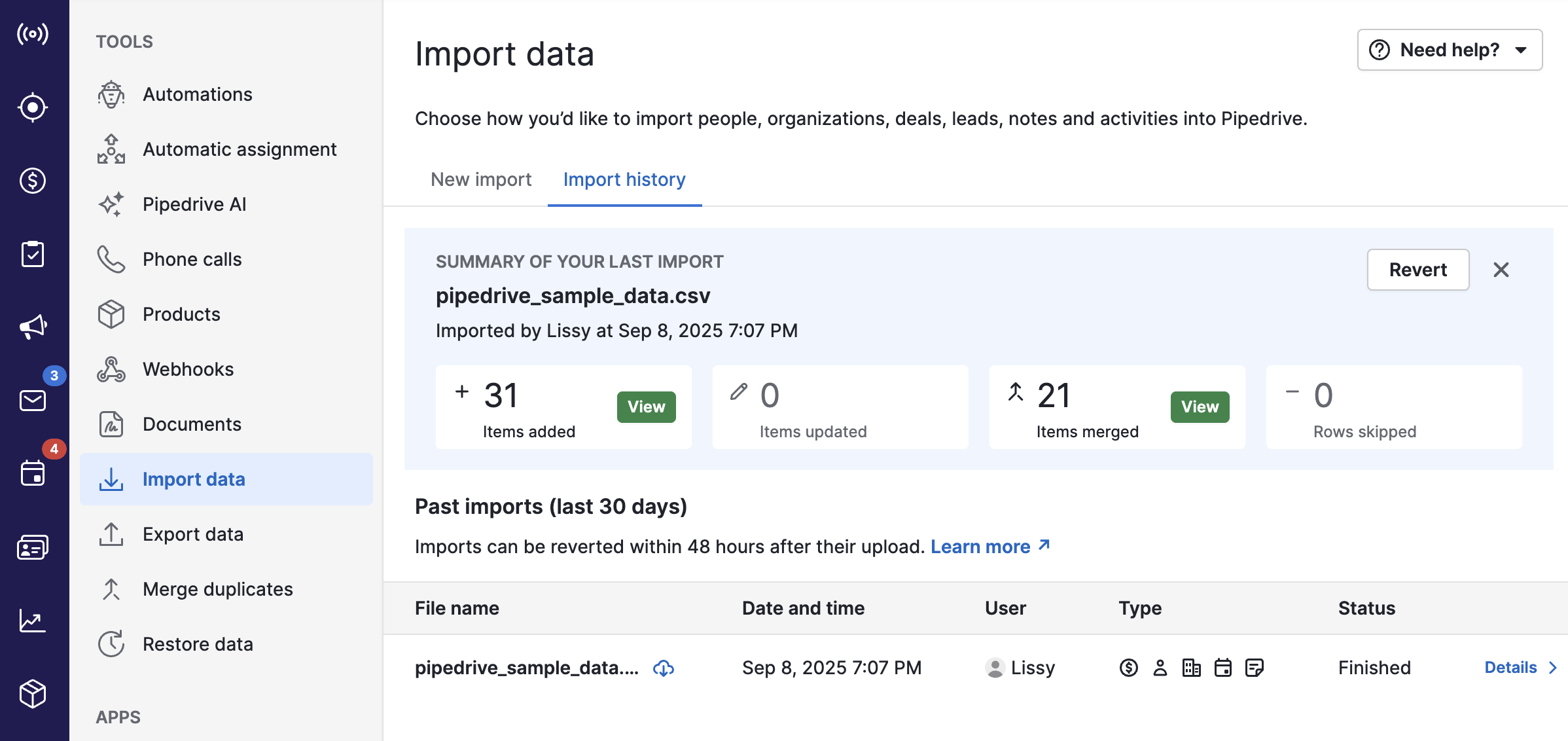
Task: Open Products in the Tools menu
Action: point(226,314)
